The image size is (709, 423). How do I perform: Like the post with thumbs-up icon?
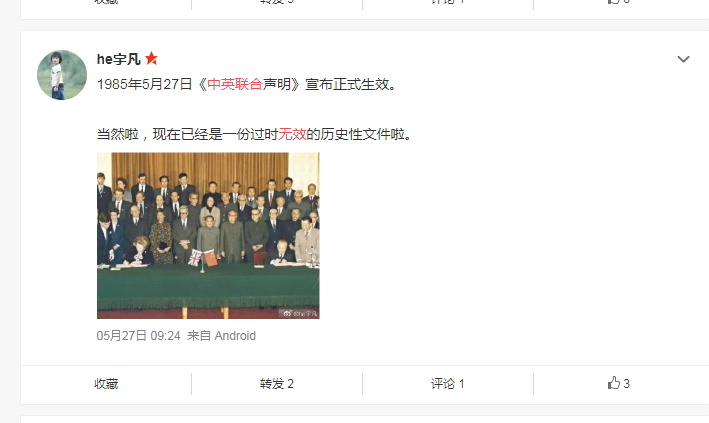coord(614,383)
